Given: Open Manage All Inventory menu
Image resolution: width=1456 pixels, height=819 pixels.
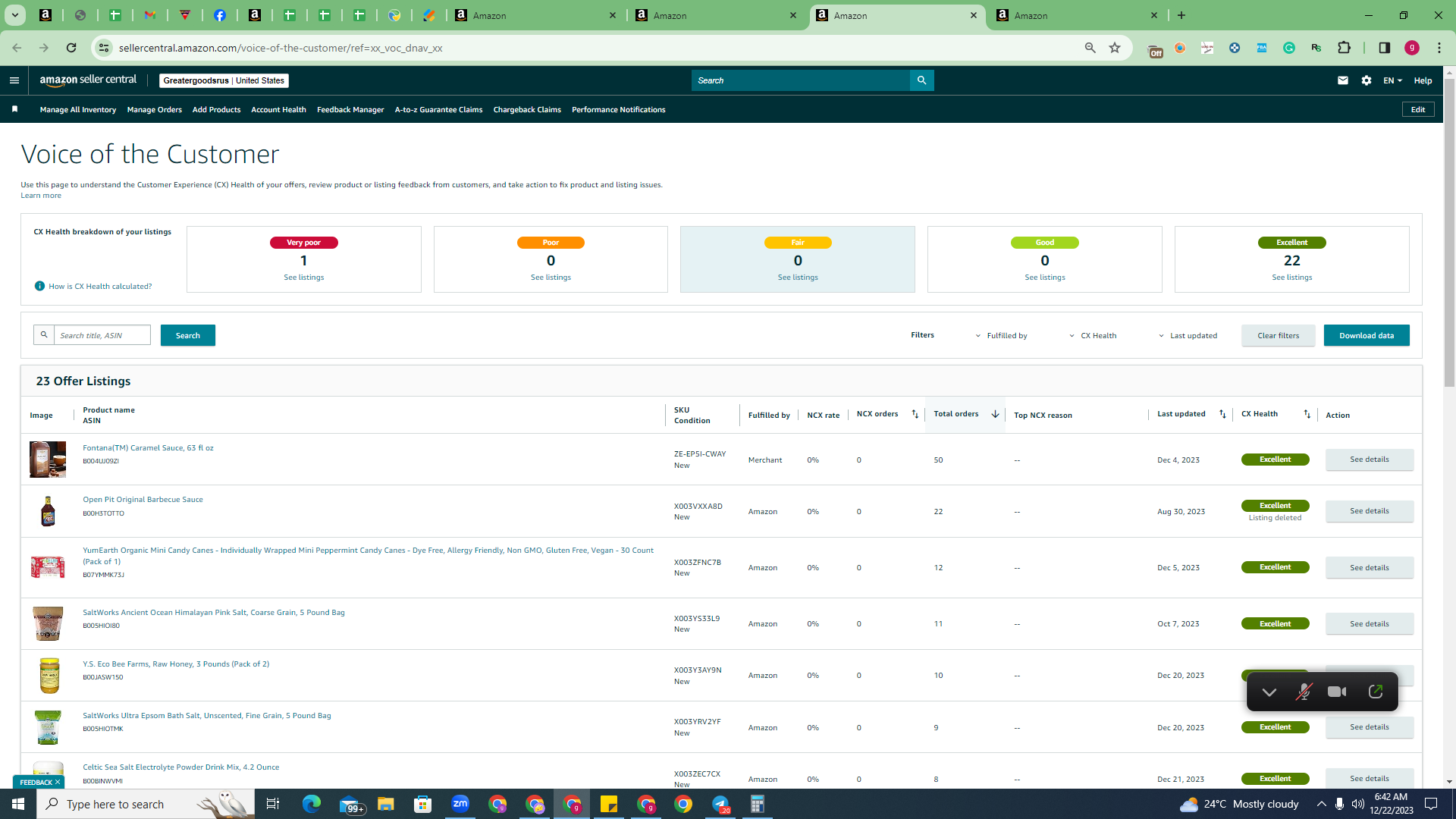Looking at the screenshot, I should 78,109.
